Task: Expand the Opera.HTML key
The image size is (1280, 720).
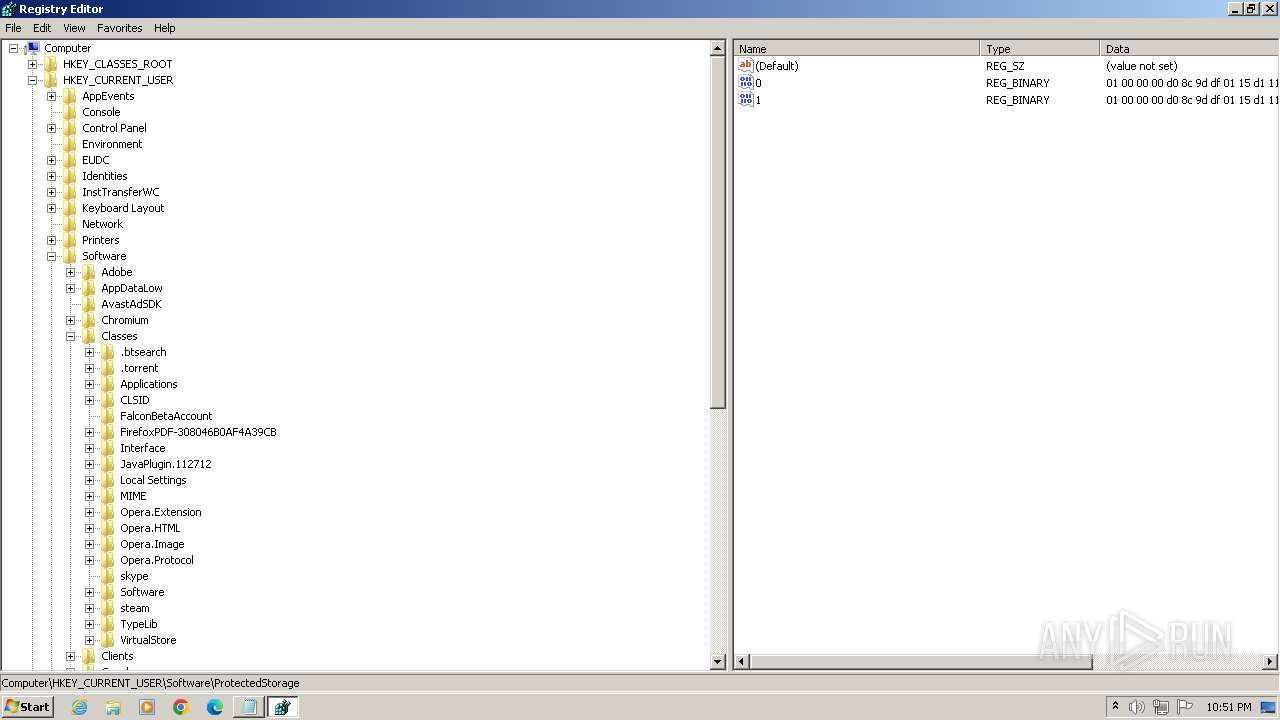Action: [90, 528]
